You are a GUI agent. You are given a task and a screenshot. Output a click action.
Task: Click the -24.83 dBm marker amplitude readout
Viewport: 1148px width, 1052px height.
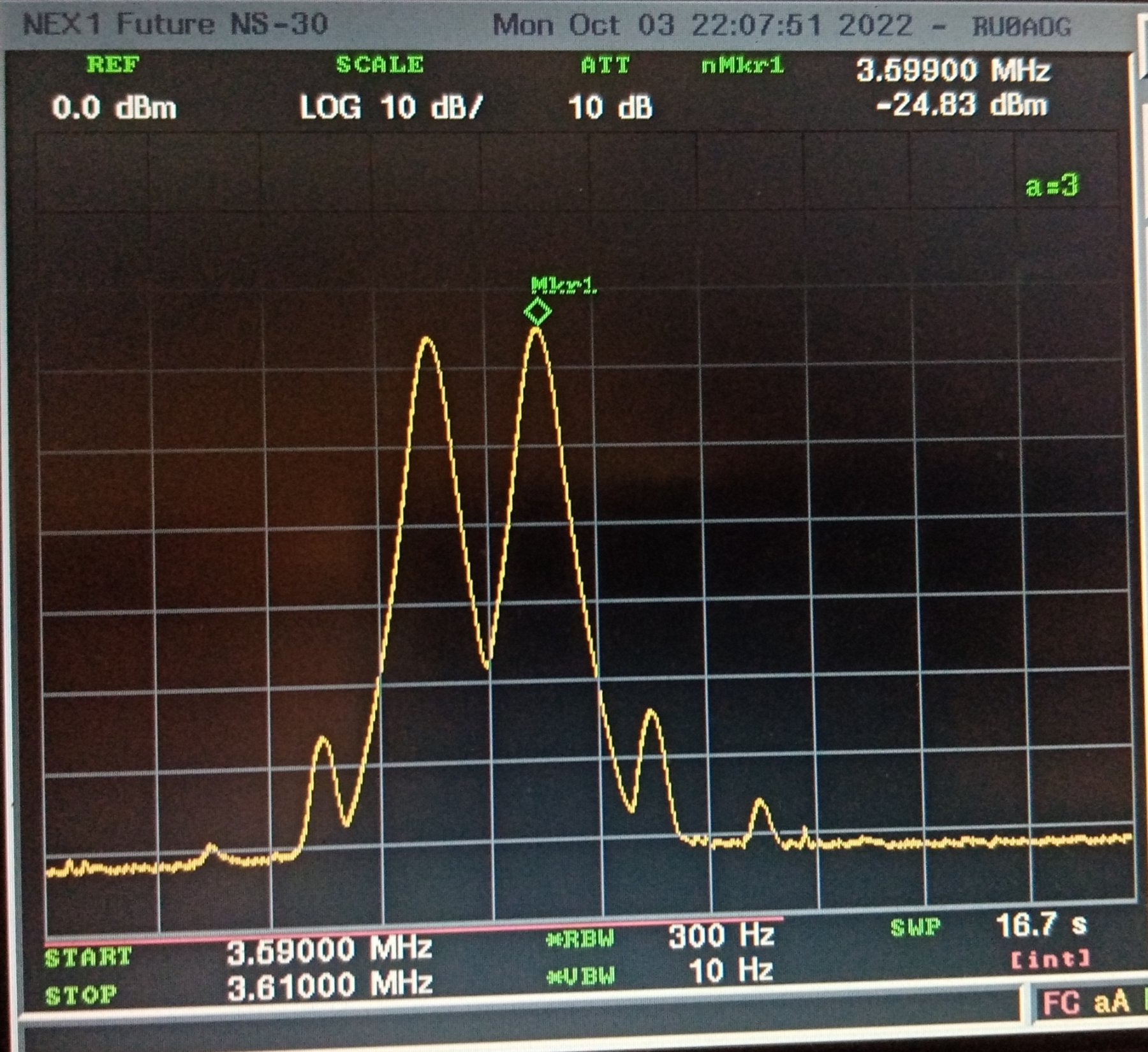[x=962, y=105]
